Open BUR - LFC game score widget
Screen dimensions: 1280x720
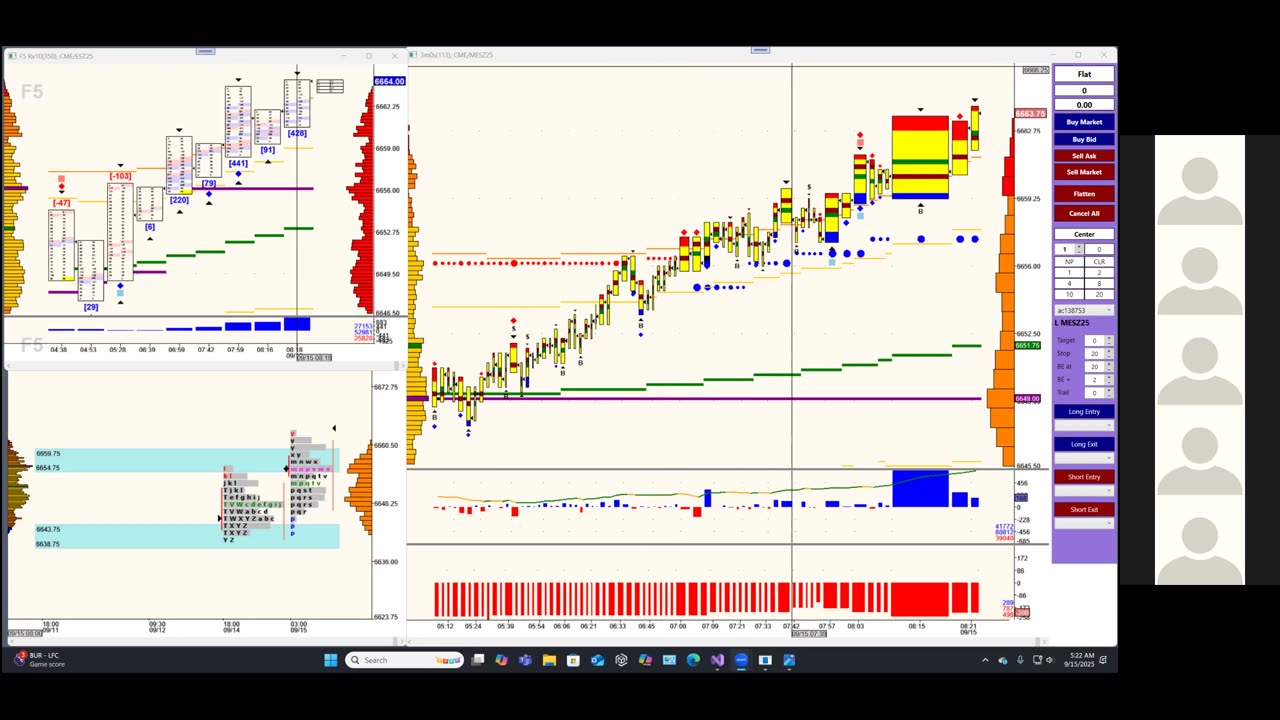point(40,660)
